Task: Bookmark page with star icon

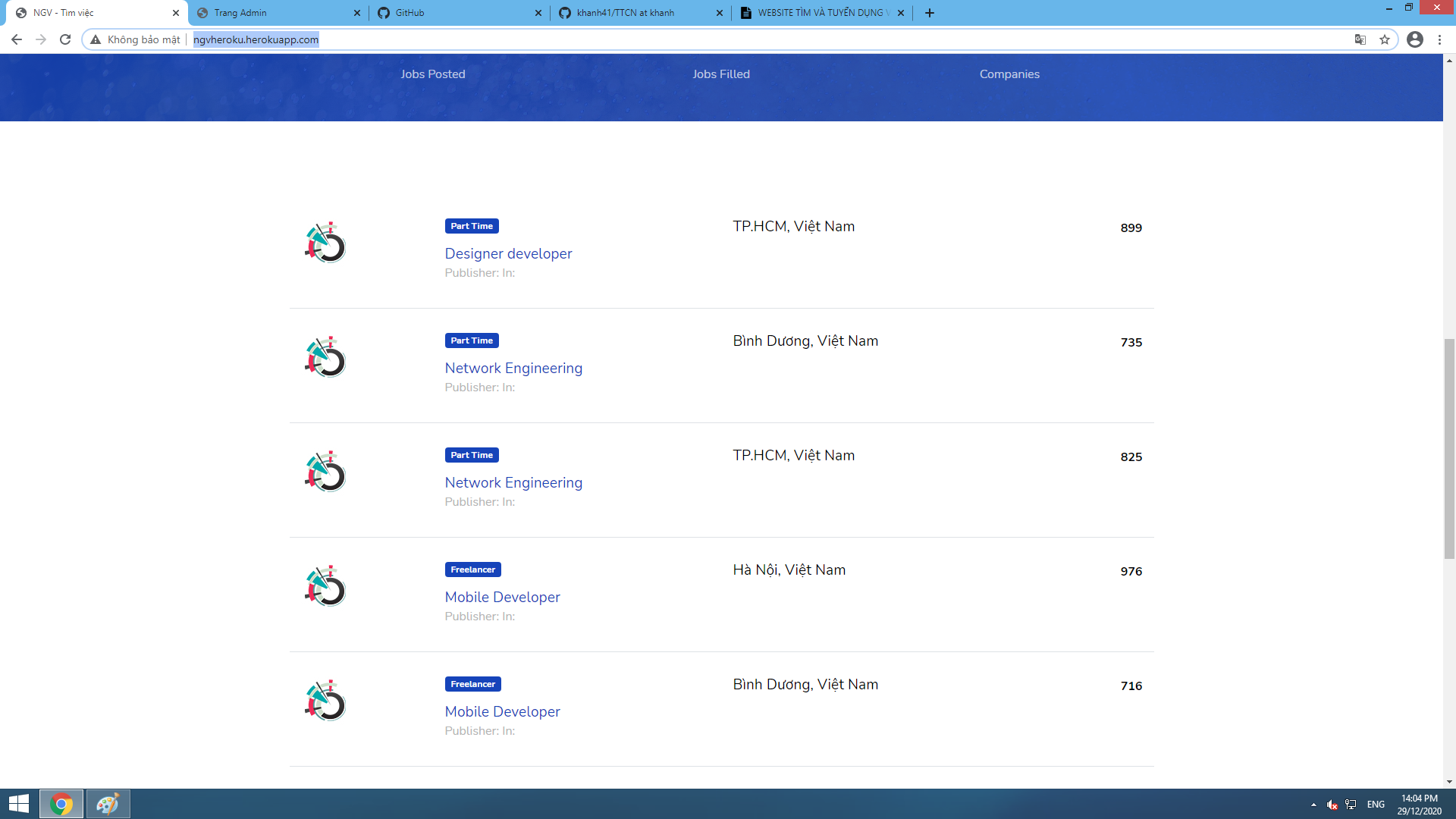Action: [1385, 39]
